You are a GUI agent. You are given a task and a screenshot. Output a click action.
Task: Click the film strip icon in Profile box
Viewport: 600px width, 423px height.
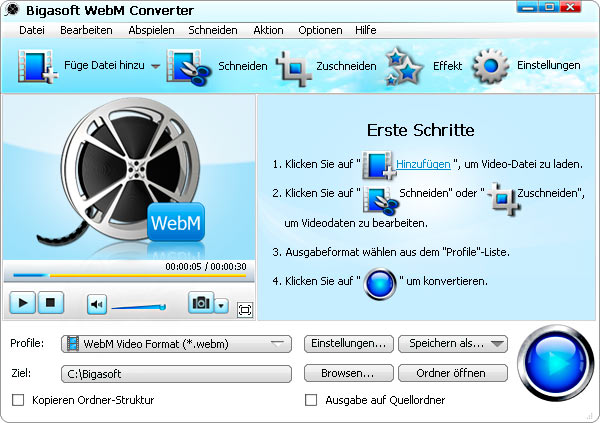(x=72, y=344)
